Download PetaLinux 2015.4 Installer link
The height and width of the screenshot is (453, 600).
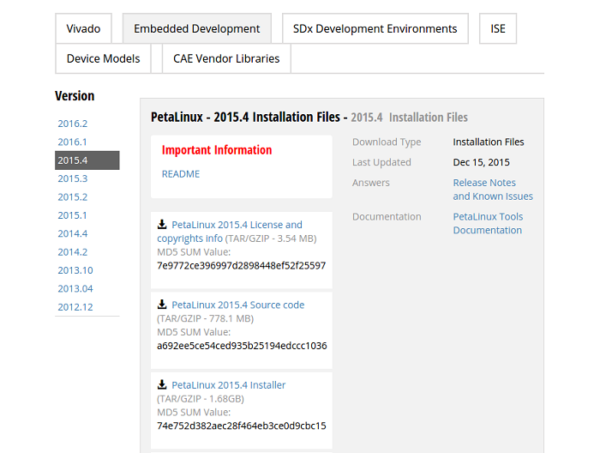click(228, 385)
